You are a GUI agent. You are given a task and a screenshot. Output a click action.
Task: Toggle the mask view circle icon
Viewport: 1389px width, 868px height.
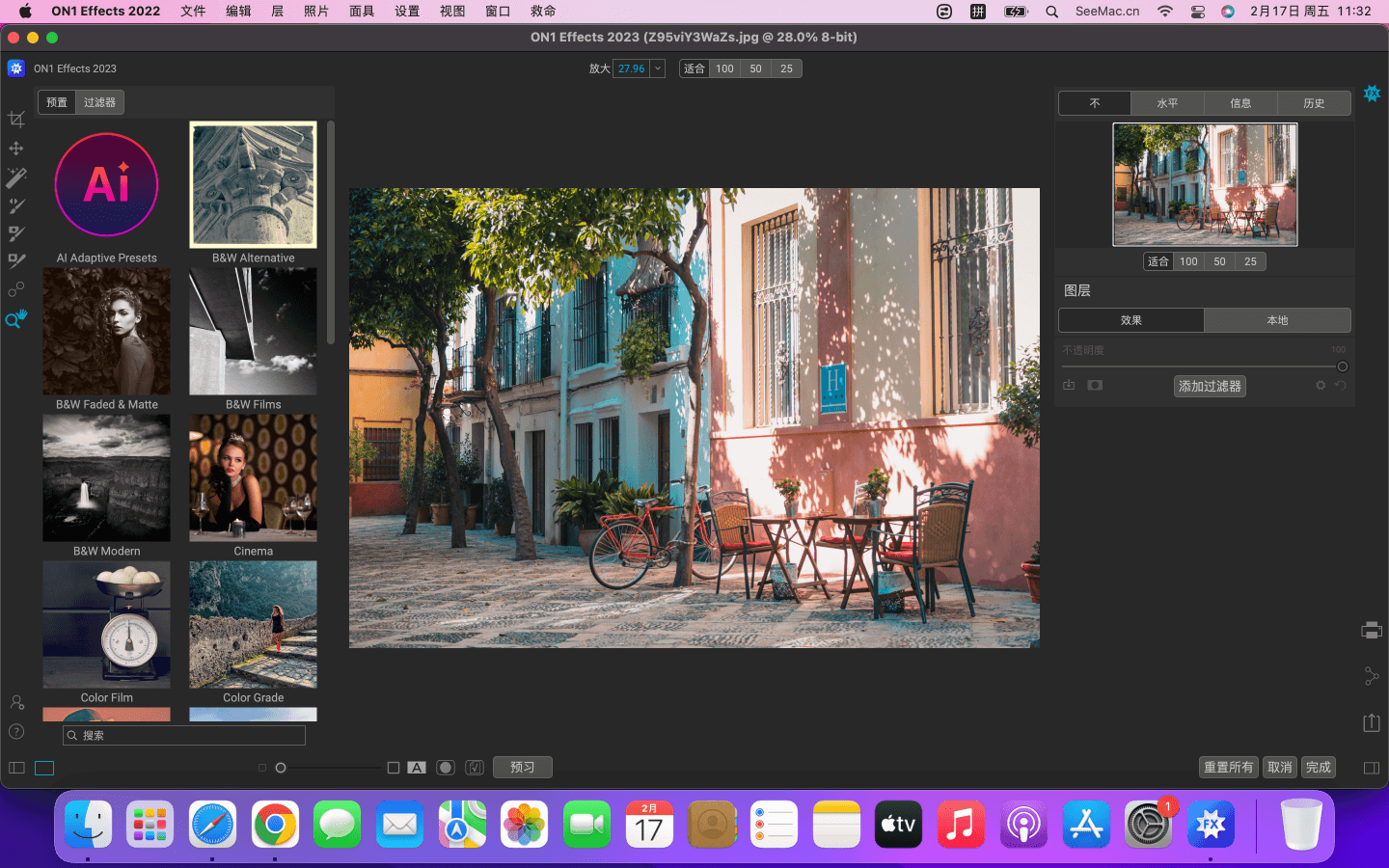446,768
